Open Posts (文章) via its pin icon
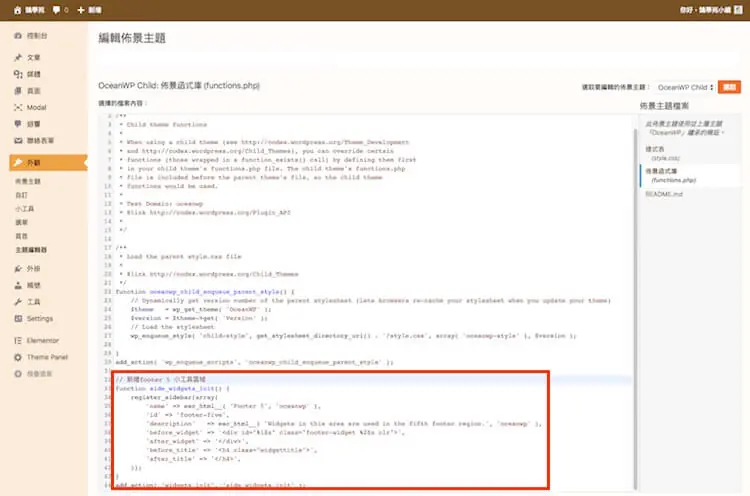The width and height of the screenshot is (750, 496). tap(18, 57)
